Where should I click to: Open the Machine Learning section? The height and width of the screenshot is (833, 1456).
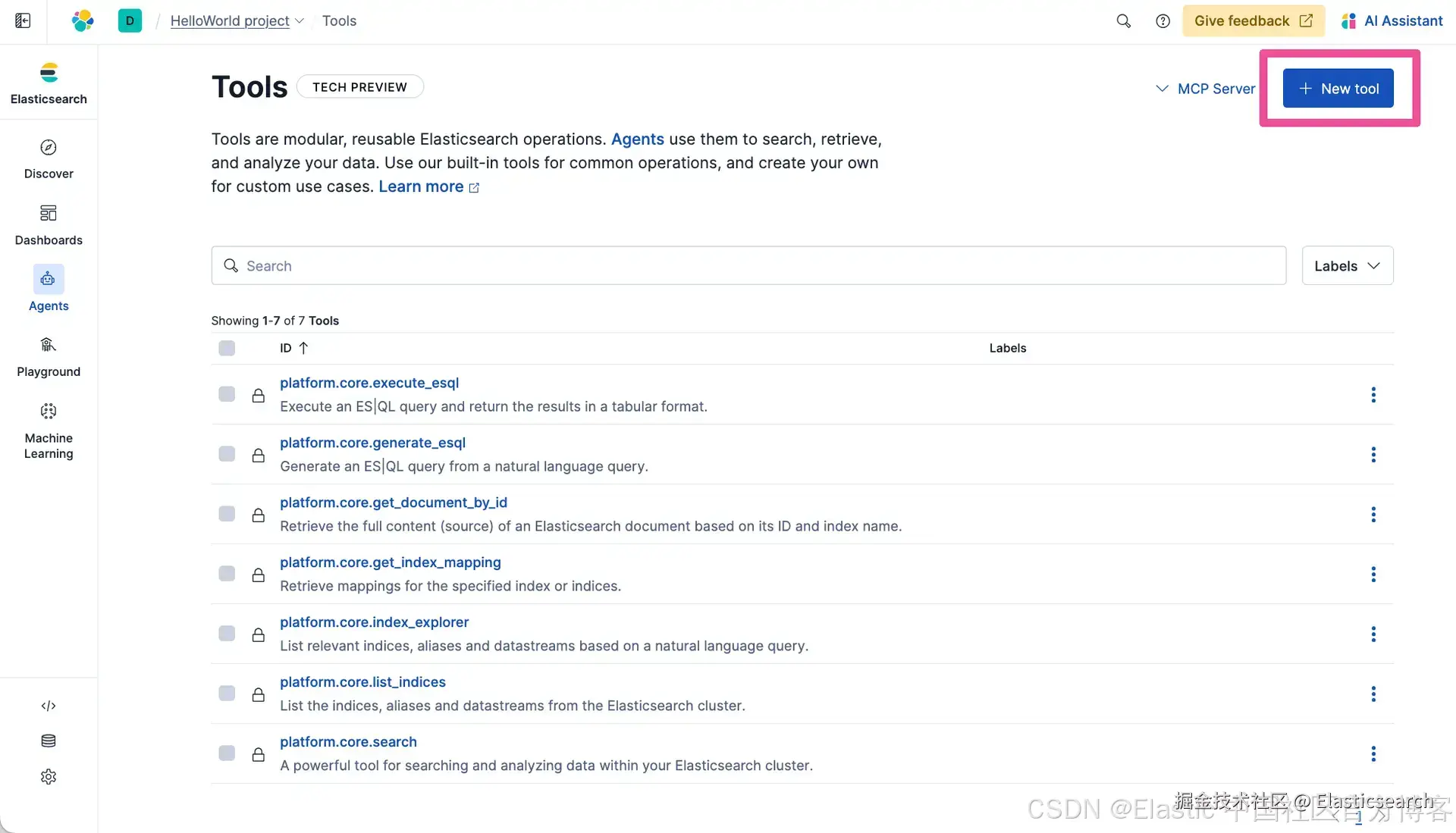pyautogui.click(x=49, y=412)
